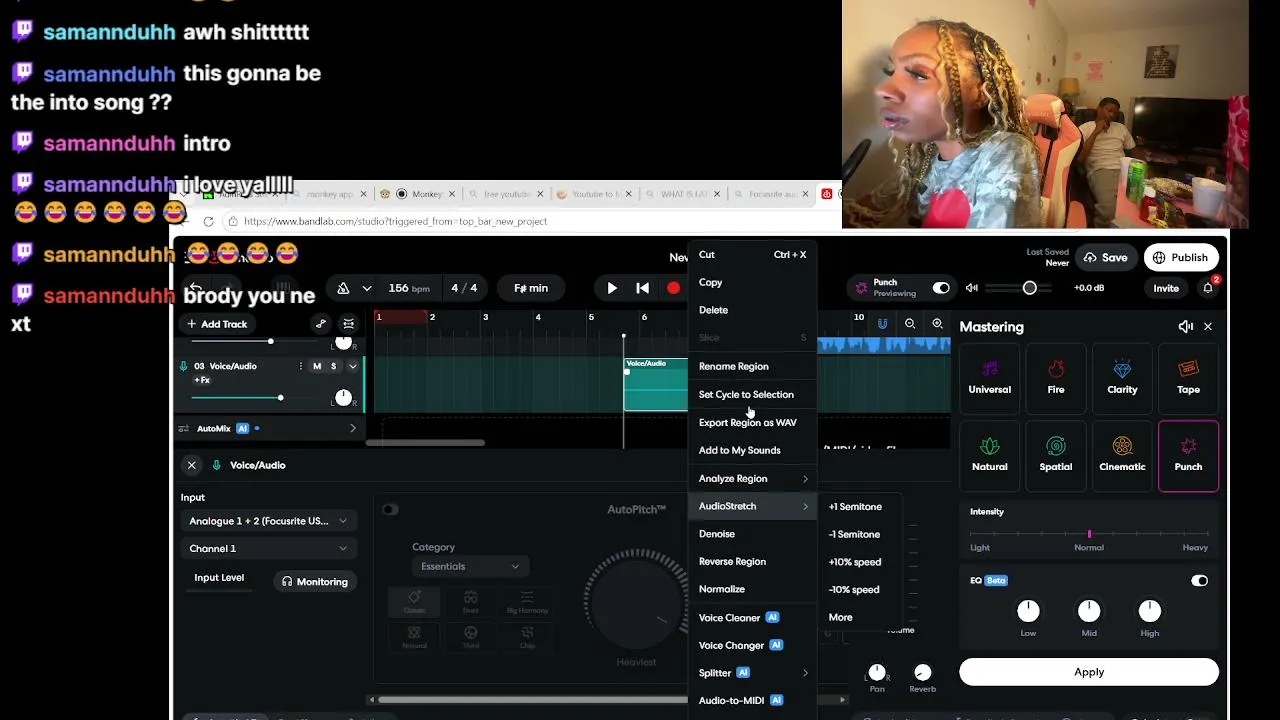Screen dimensions: 1280x720
Task: Open the notifications bell icon
Action: coord(1208,288)
